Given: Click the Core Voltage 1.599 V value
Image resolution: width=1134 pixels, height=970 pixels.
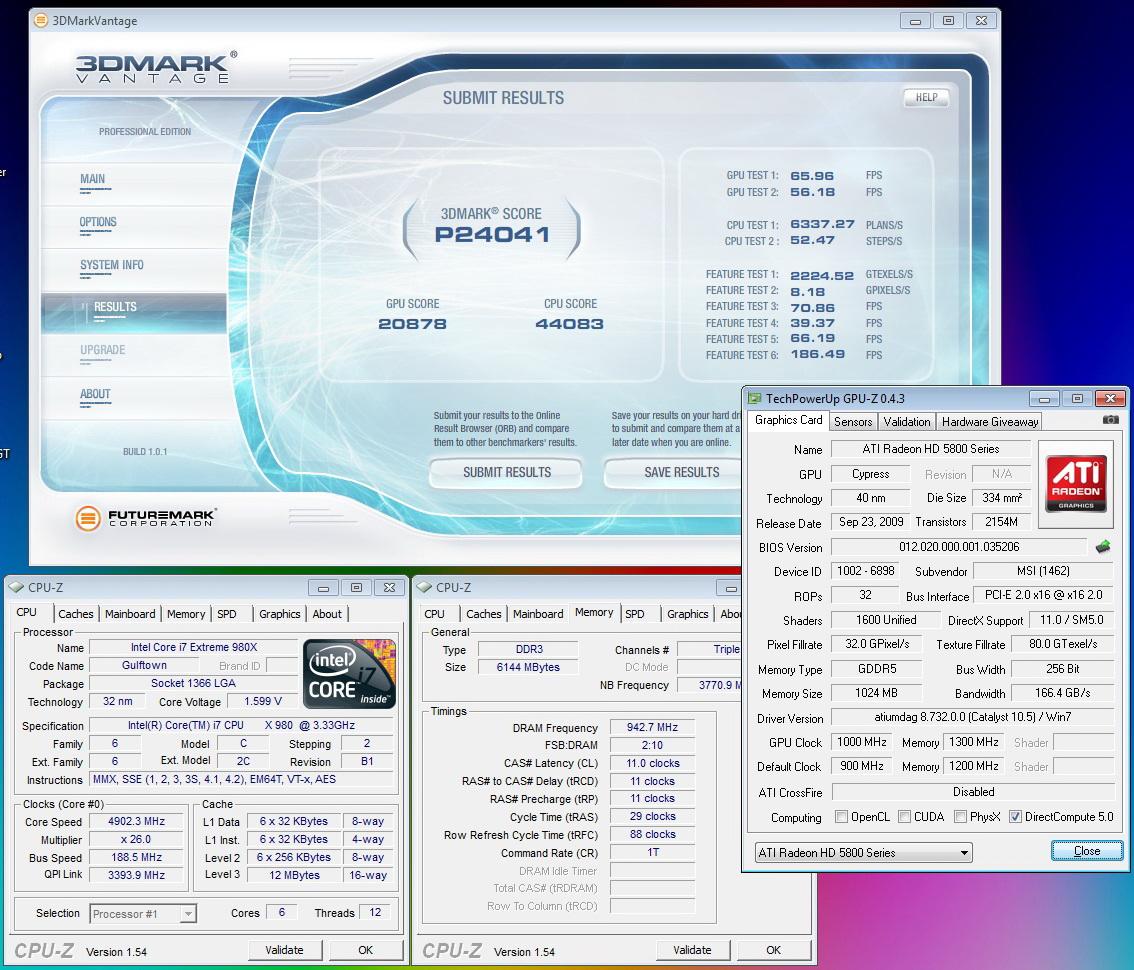Looking at the screenshot, I should (x=263, y=702).
